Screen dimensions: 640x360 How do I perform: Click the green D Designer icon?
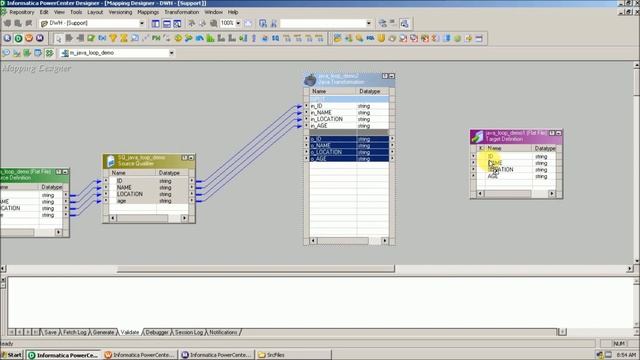point(18,38)
